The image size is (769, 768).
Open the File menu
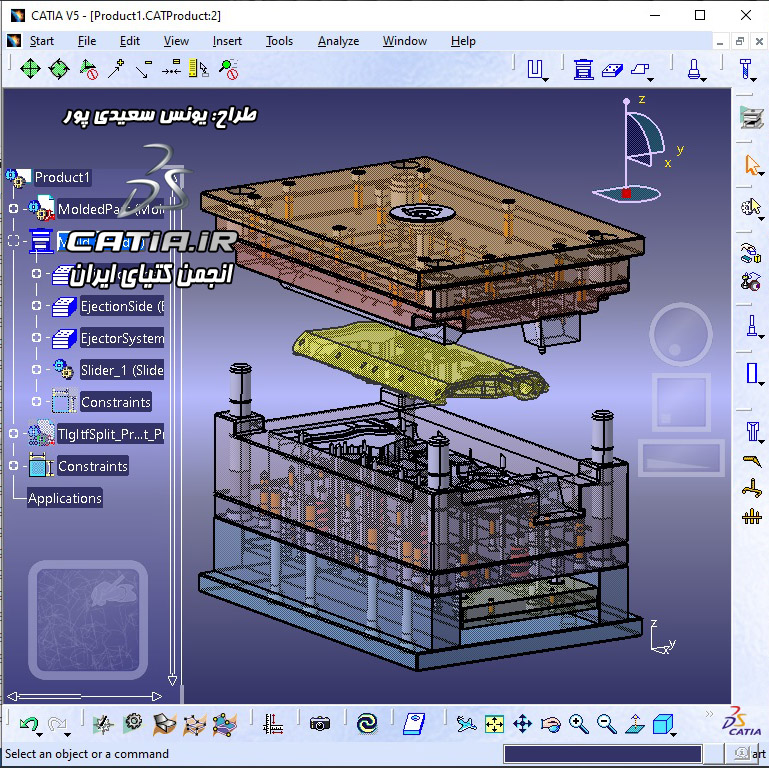(x=87, y=41)
